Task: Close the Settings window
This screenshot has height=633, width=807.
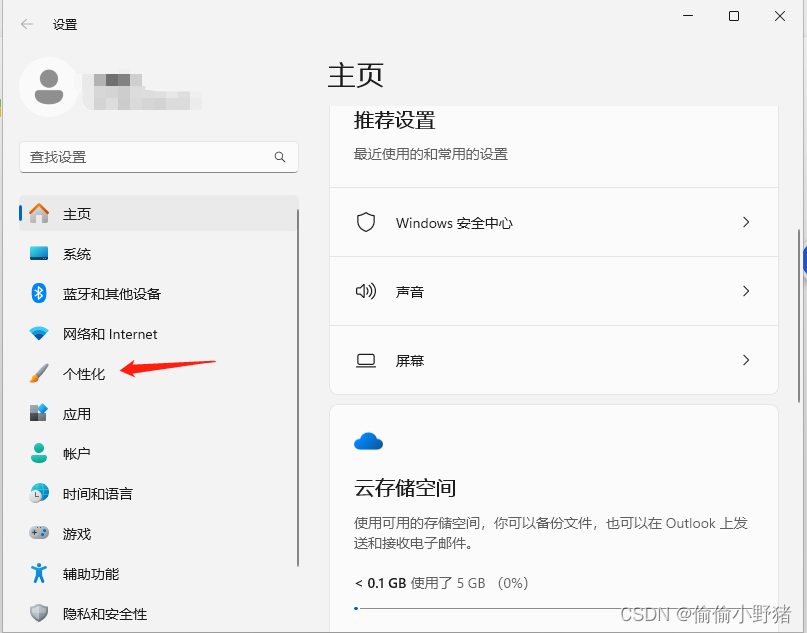Action: click(x=780, y=16)
